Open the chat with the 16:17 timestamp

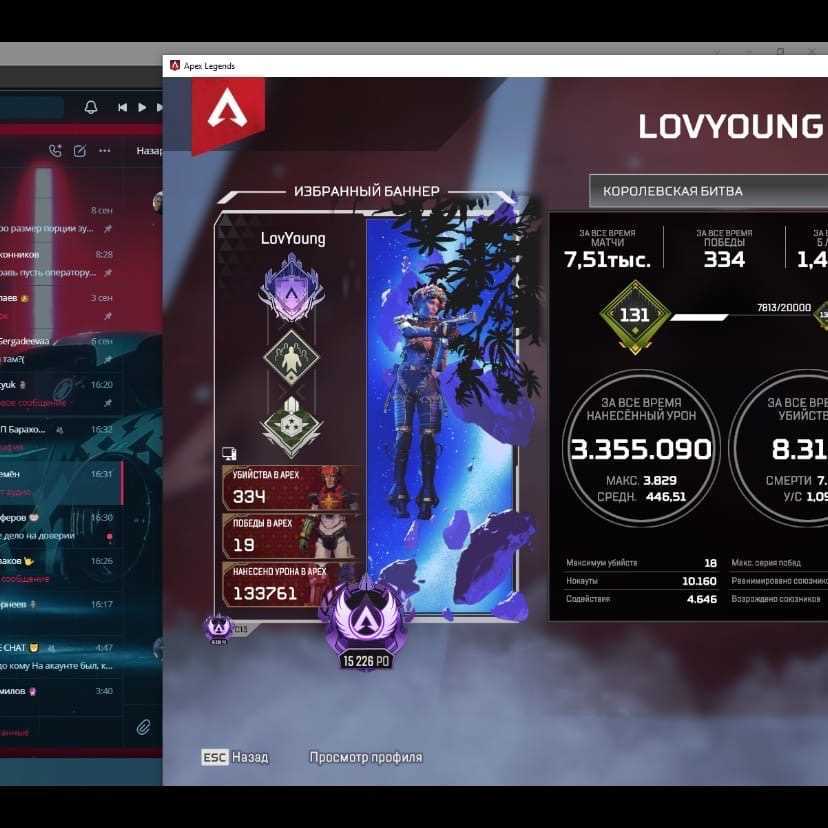[61, 613]
